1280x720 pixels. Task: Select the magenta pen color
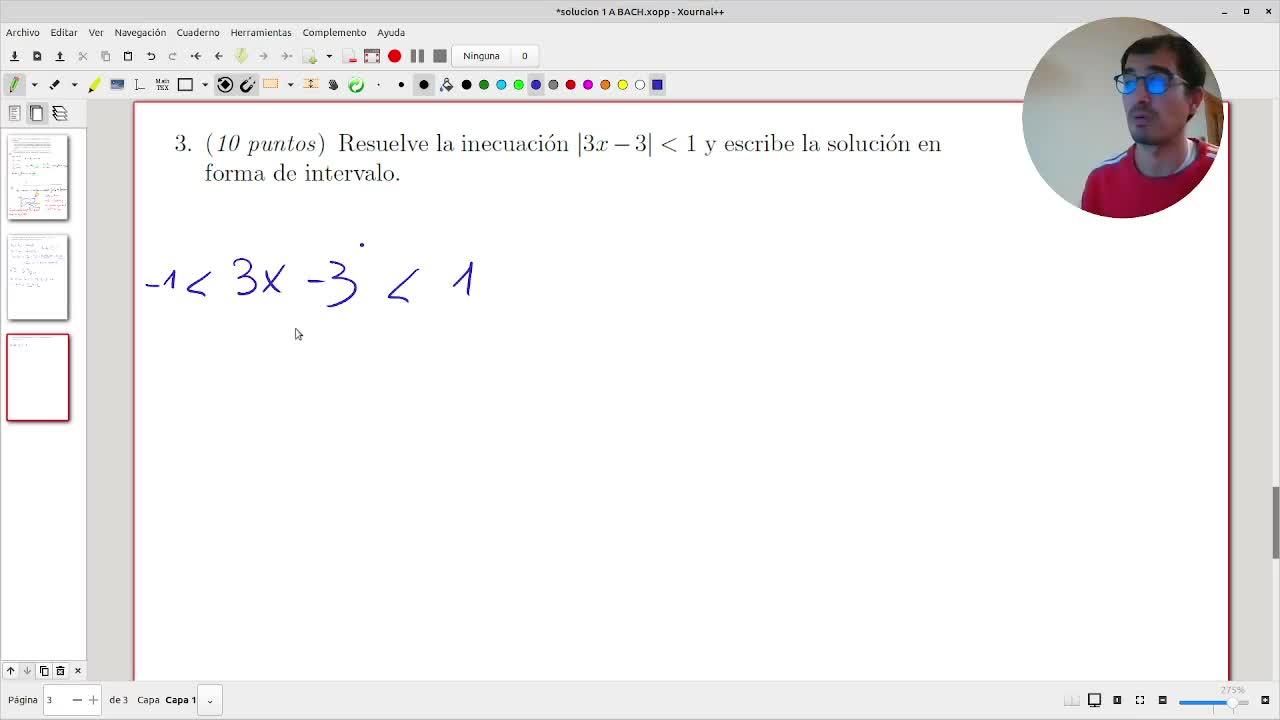(588, 85)
